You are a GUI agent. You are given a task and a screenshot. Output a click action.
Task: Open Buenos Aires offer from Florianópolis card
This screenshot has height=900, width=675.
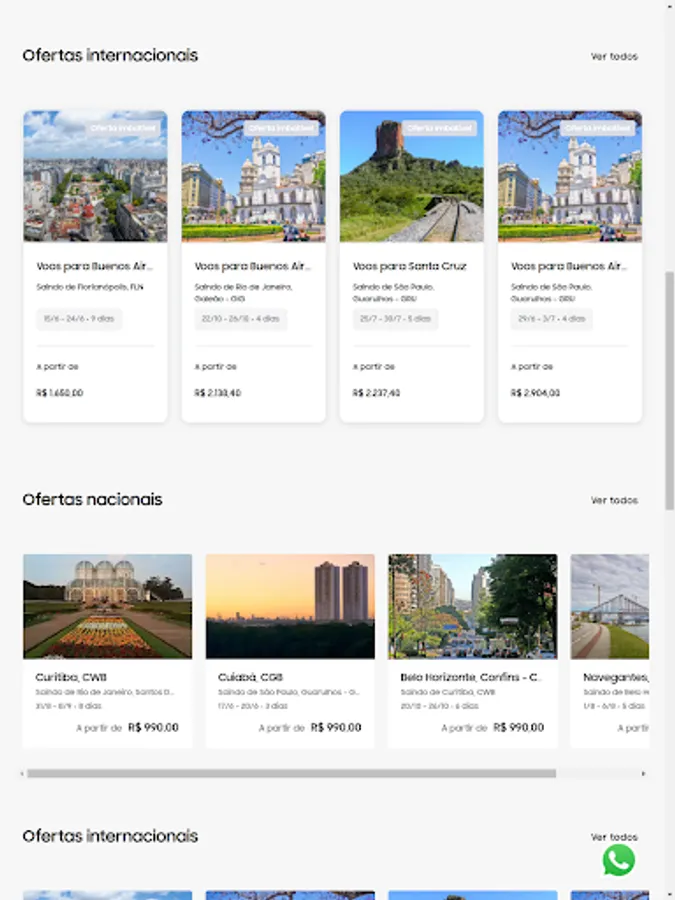point(95,266)
